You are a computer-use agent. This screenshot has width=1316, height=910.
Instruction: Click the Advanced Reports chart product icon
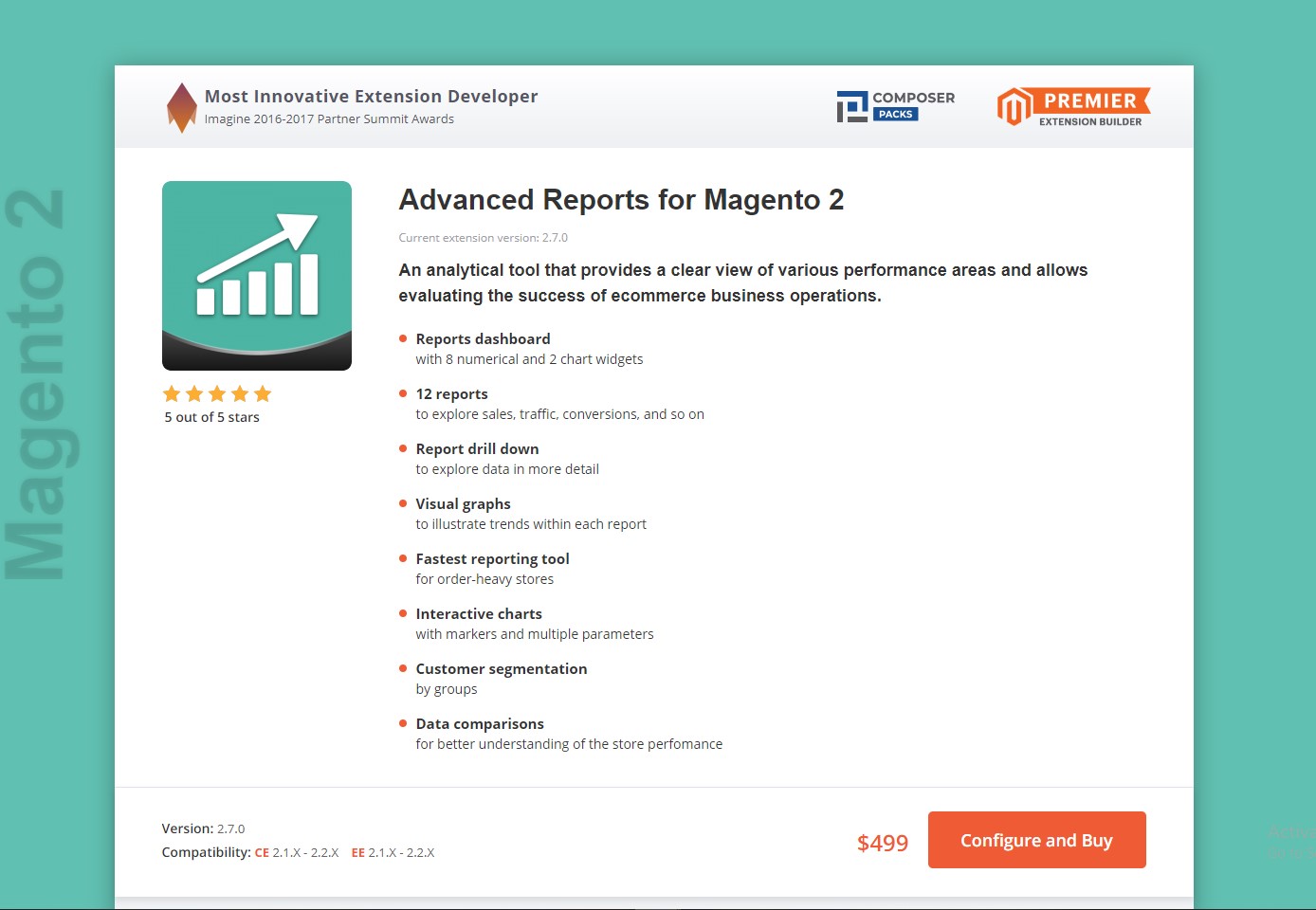(257, 275)
